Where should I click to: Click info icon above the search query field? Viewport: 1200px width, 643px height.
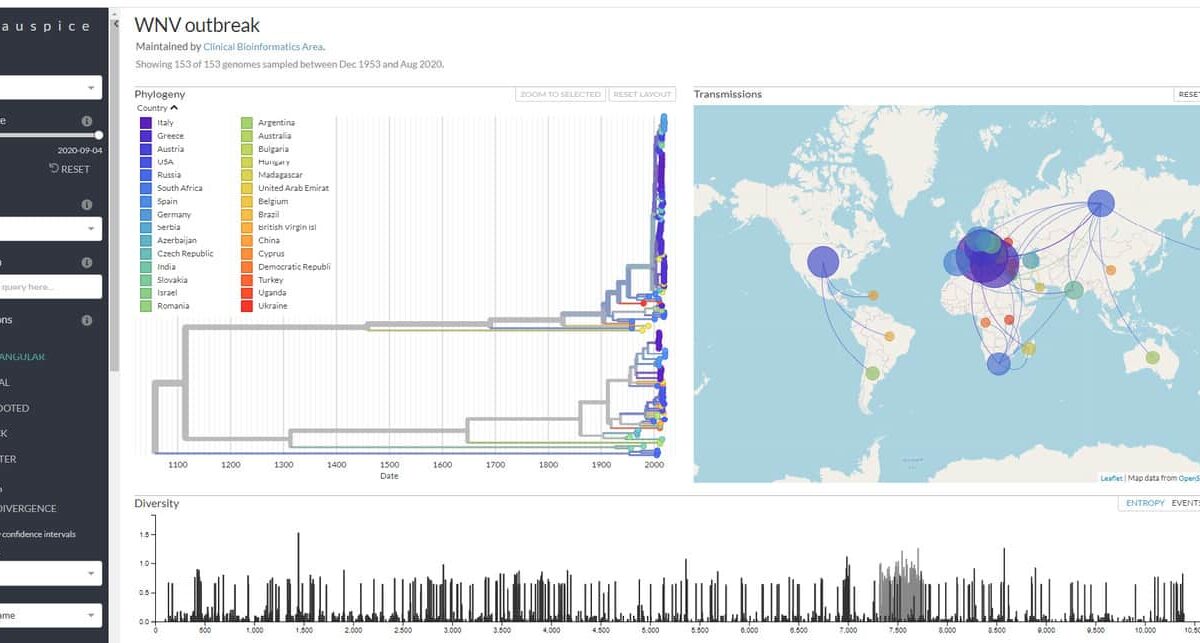pyautogui.click(x=87, y=262)
